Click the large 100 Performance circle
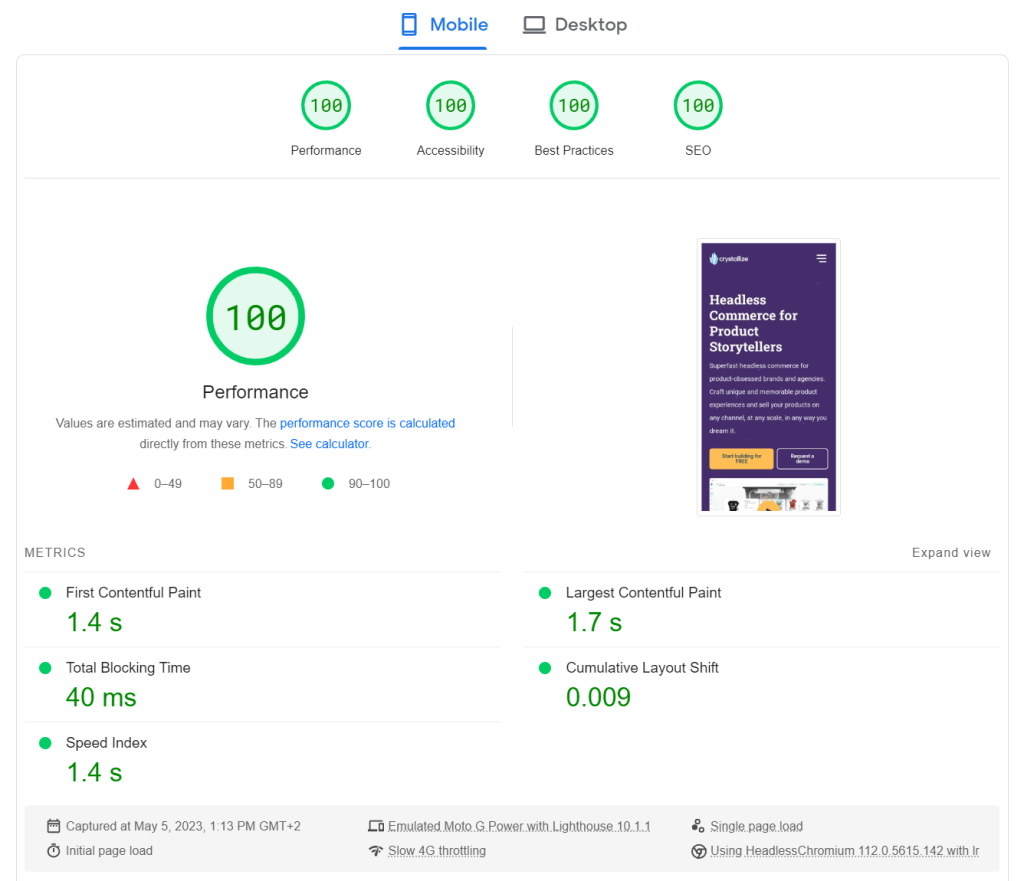The image size is (1024, 881). 256,317
